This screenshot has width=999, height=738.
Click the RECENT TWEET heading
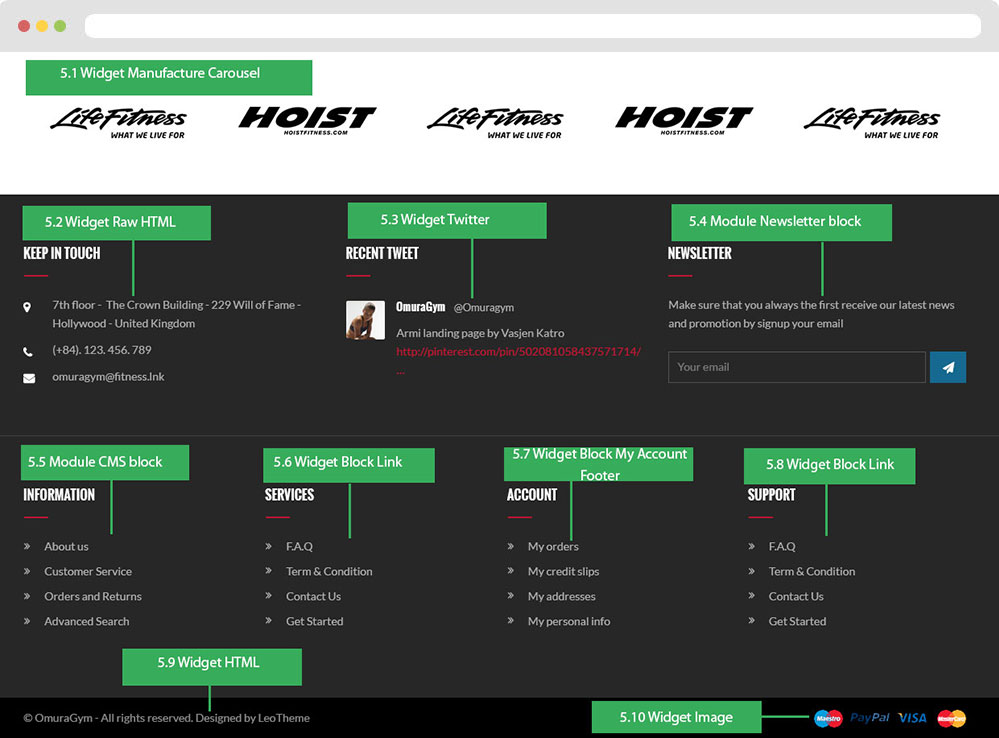[382, 253]
